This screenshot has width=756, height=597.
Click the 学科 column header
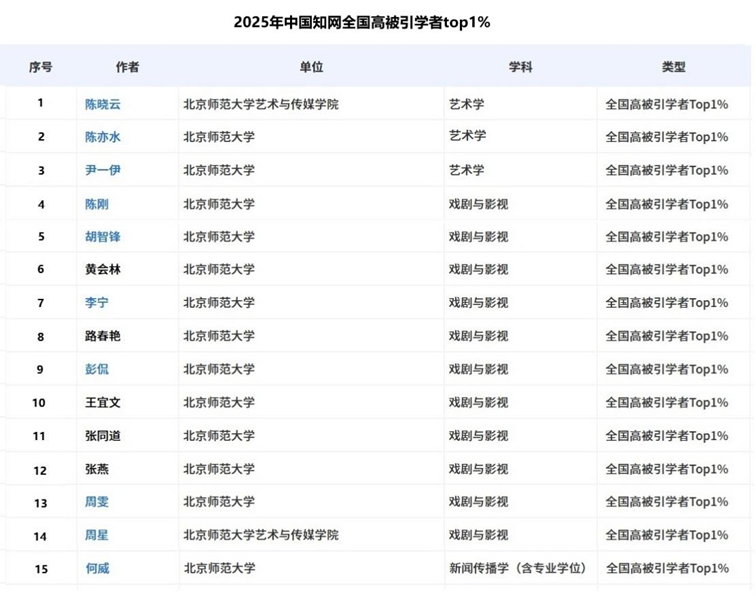(520, 67)
